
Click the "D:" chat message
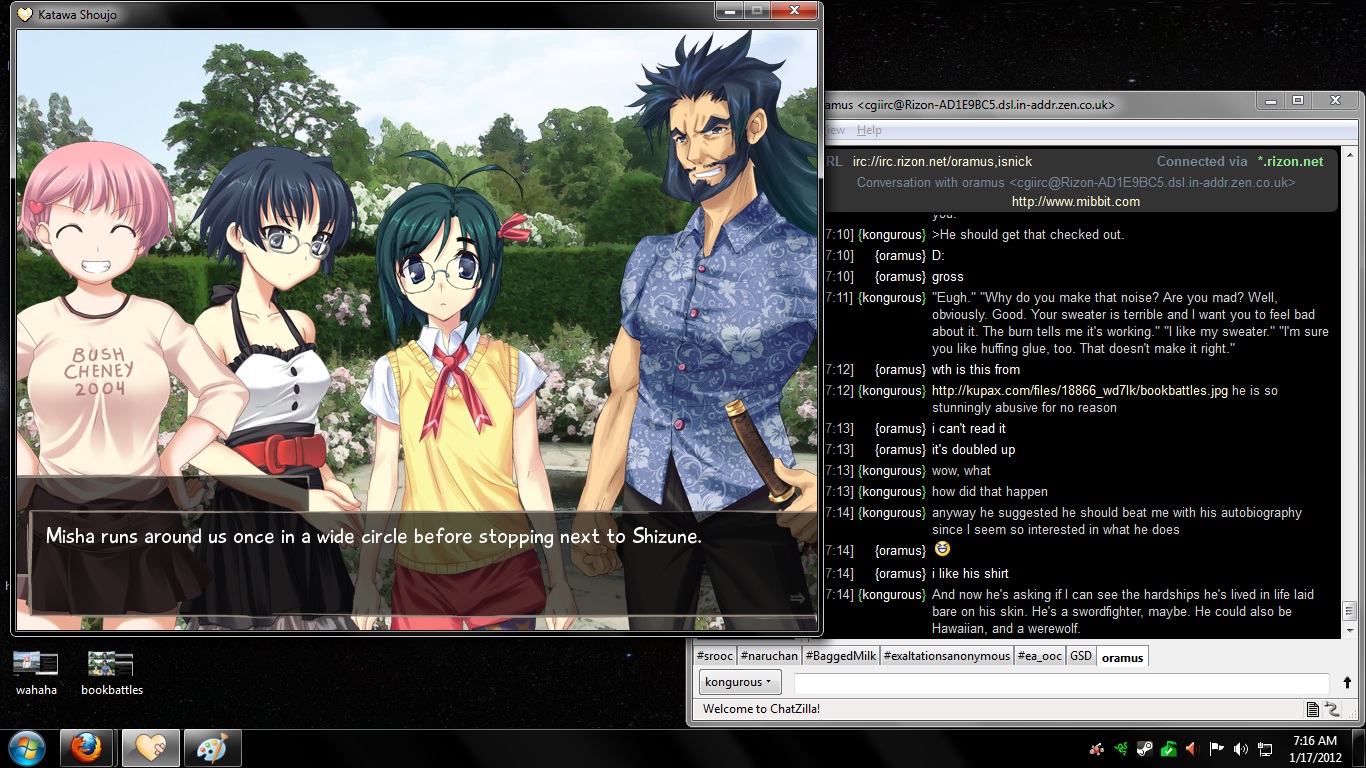click(938, 256)
